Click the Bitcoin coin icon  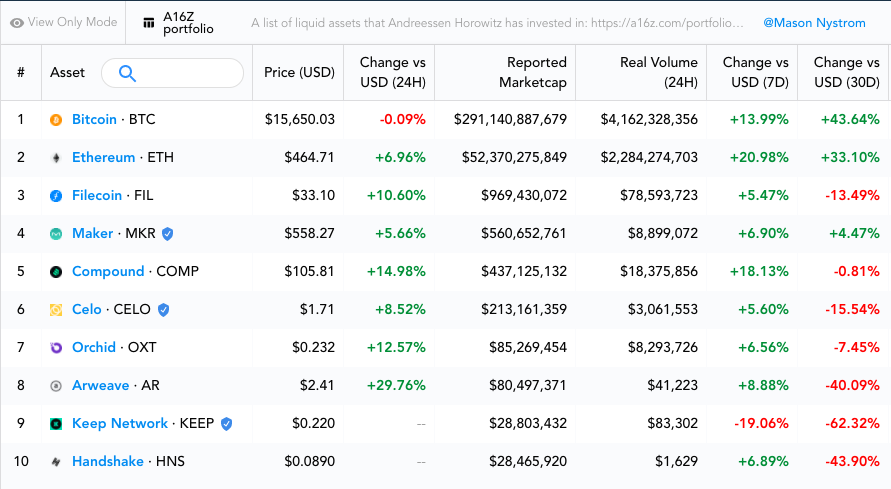click(56, 120)
